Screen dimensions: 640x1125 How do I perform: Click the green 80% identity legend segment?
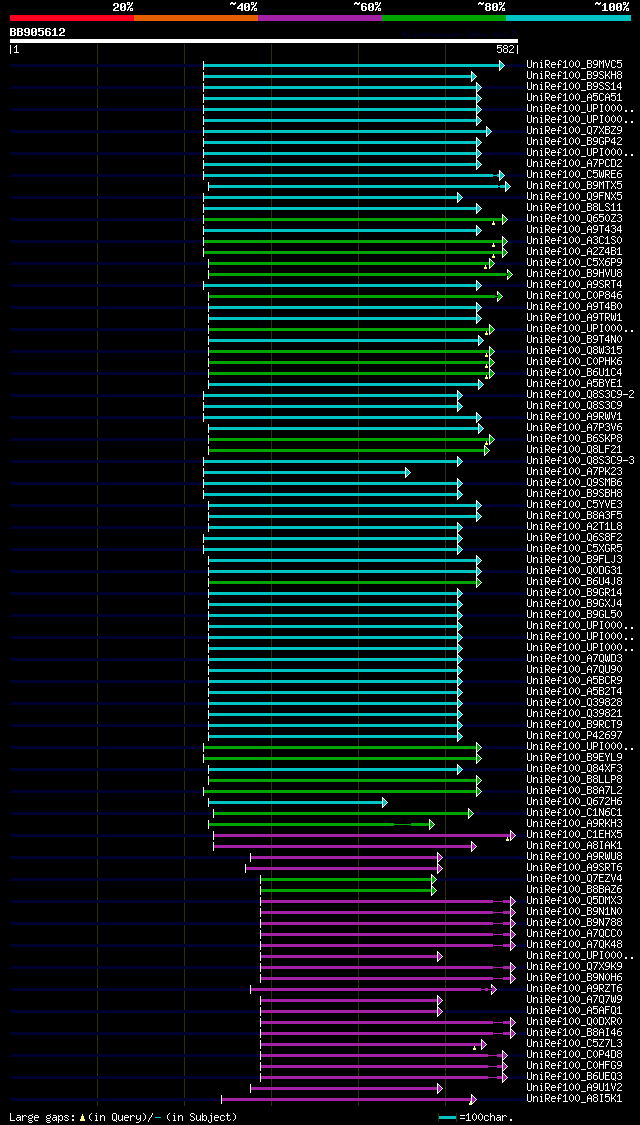click(x=444, y=17)
